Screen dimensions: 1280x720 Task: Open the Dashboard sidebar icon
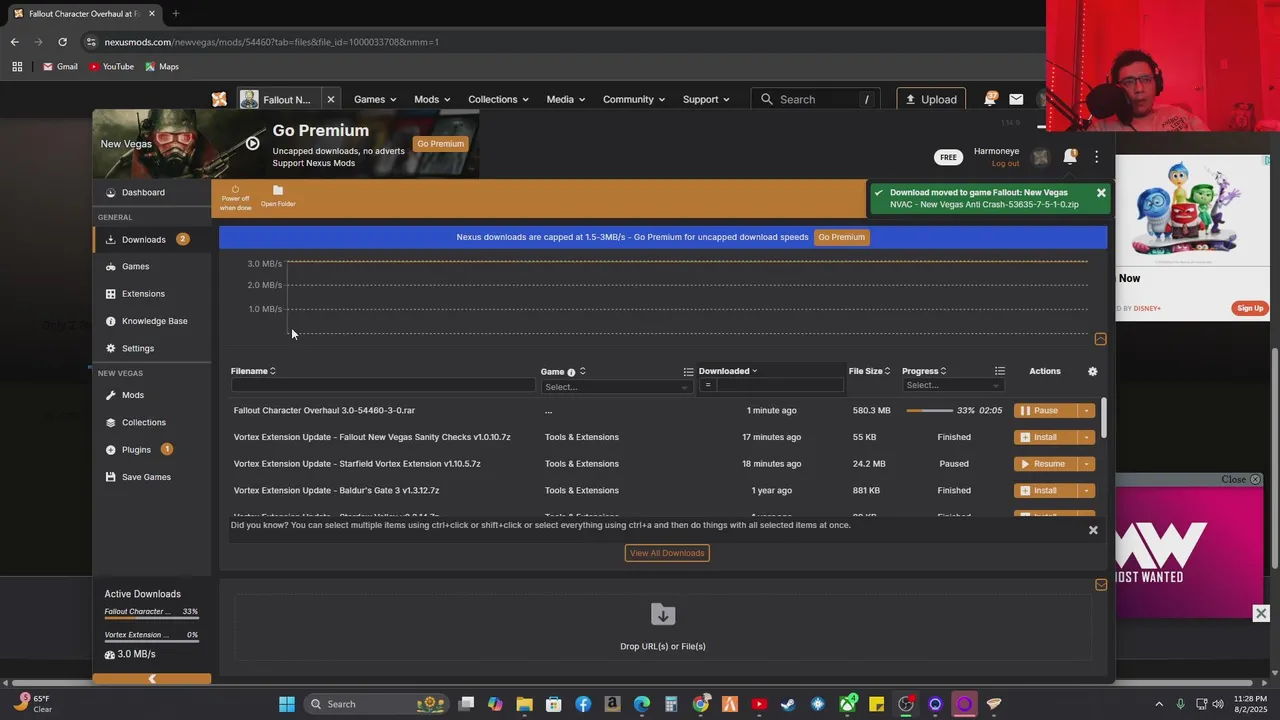coord(111,192)
